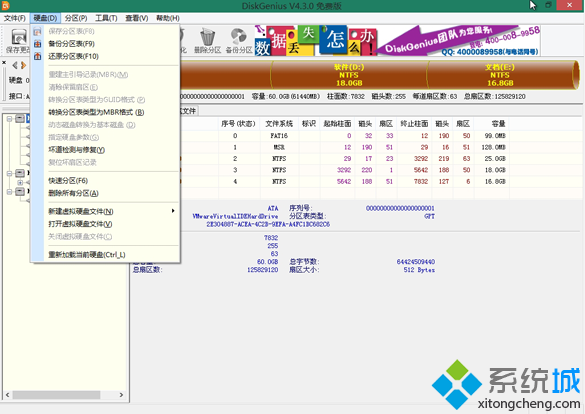Screen dimensions: 585x414
Task: Click the 文件系统 column header
Action: pos(279,124)
